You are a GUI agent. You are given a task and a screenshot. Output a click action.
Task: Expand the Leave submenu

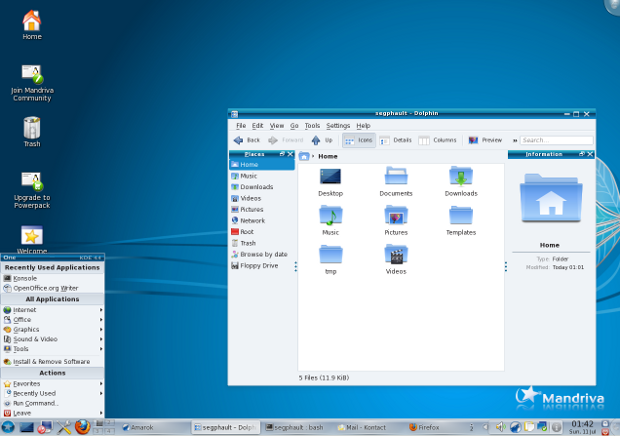(53, 413)
